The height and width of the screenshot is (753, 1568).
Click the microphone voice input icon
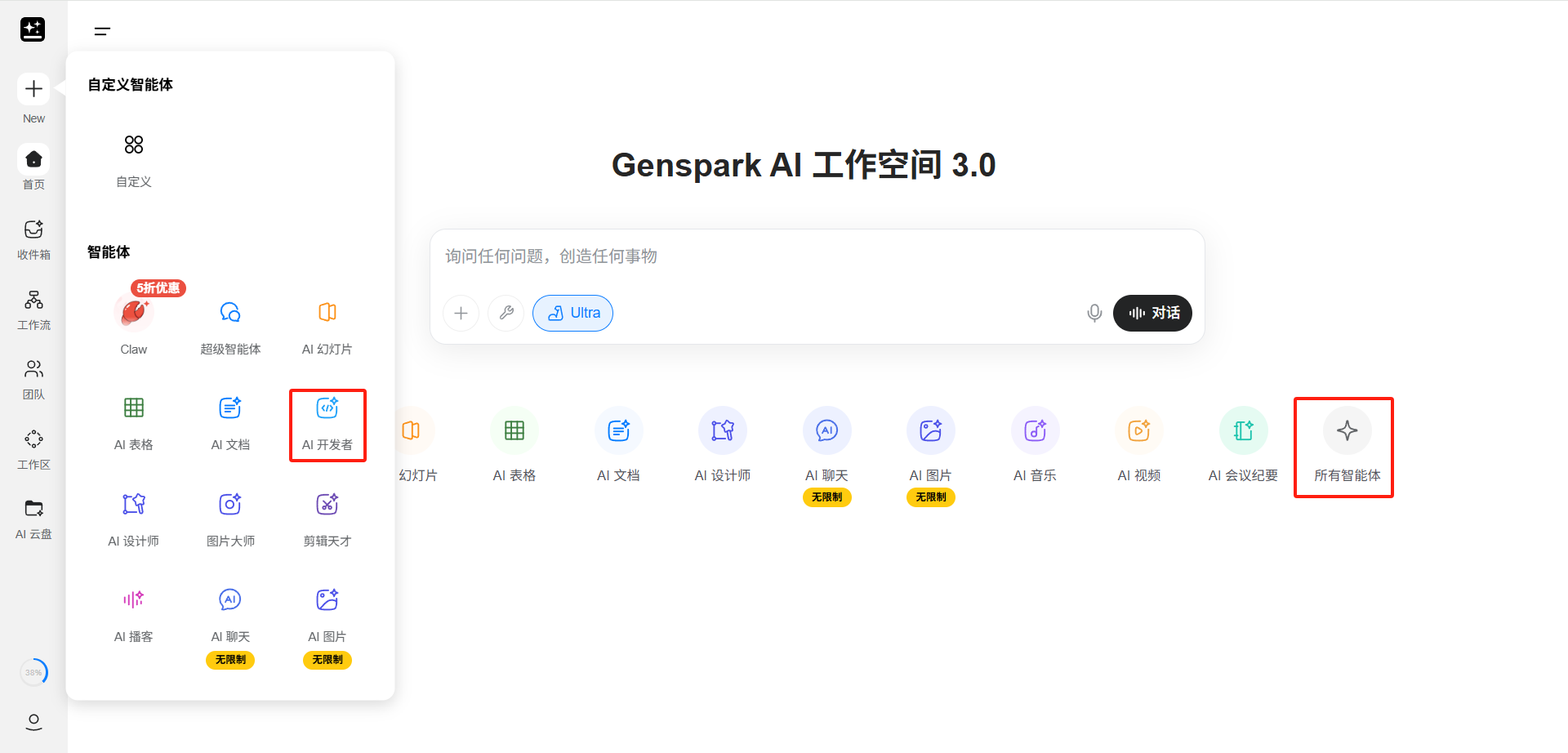[1094, 313]
